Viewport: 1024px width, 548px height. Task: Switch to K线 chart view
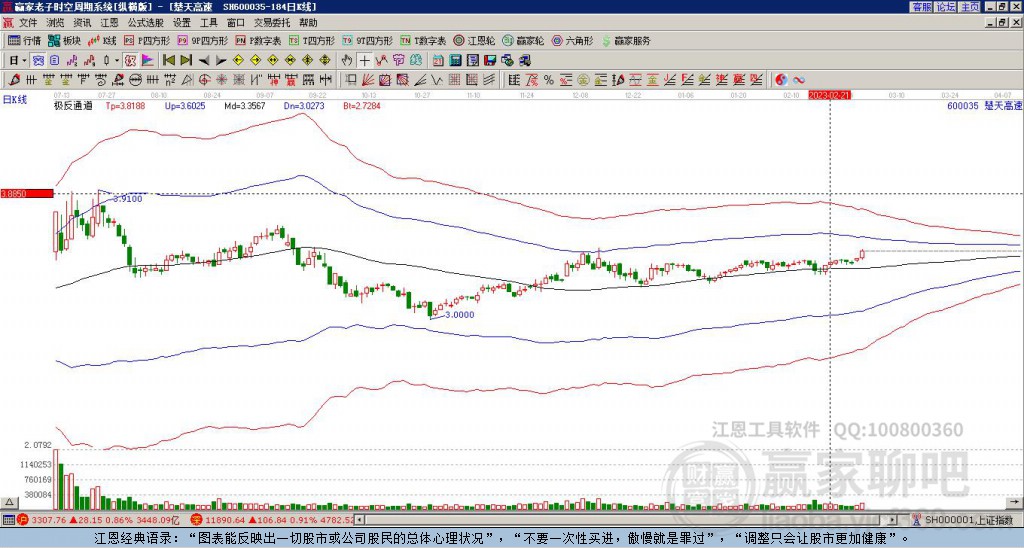(x=102, y=40)
